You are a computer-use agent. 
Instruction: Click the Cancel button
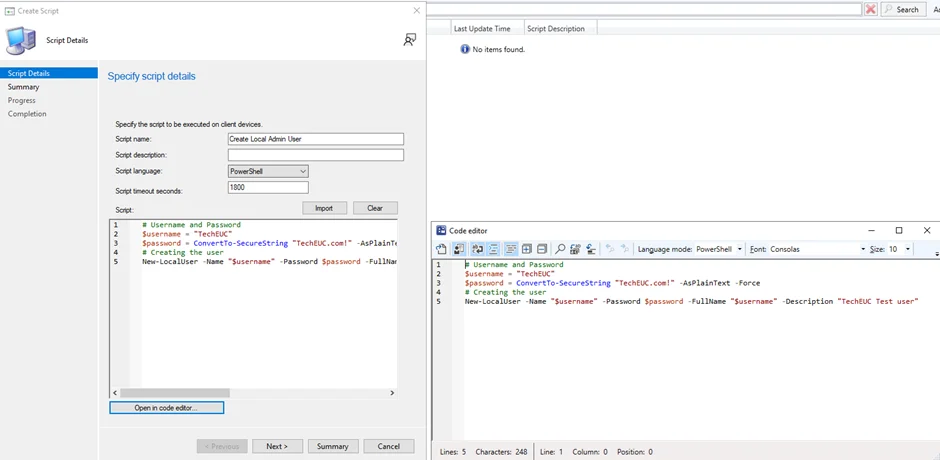[x=389, y=446]
